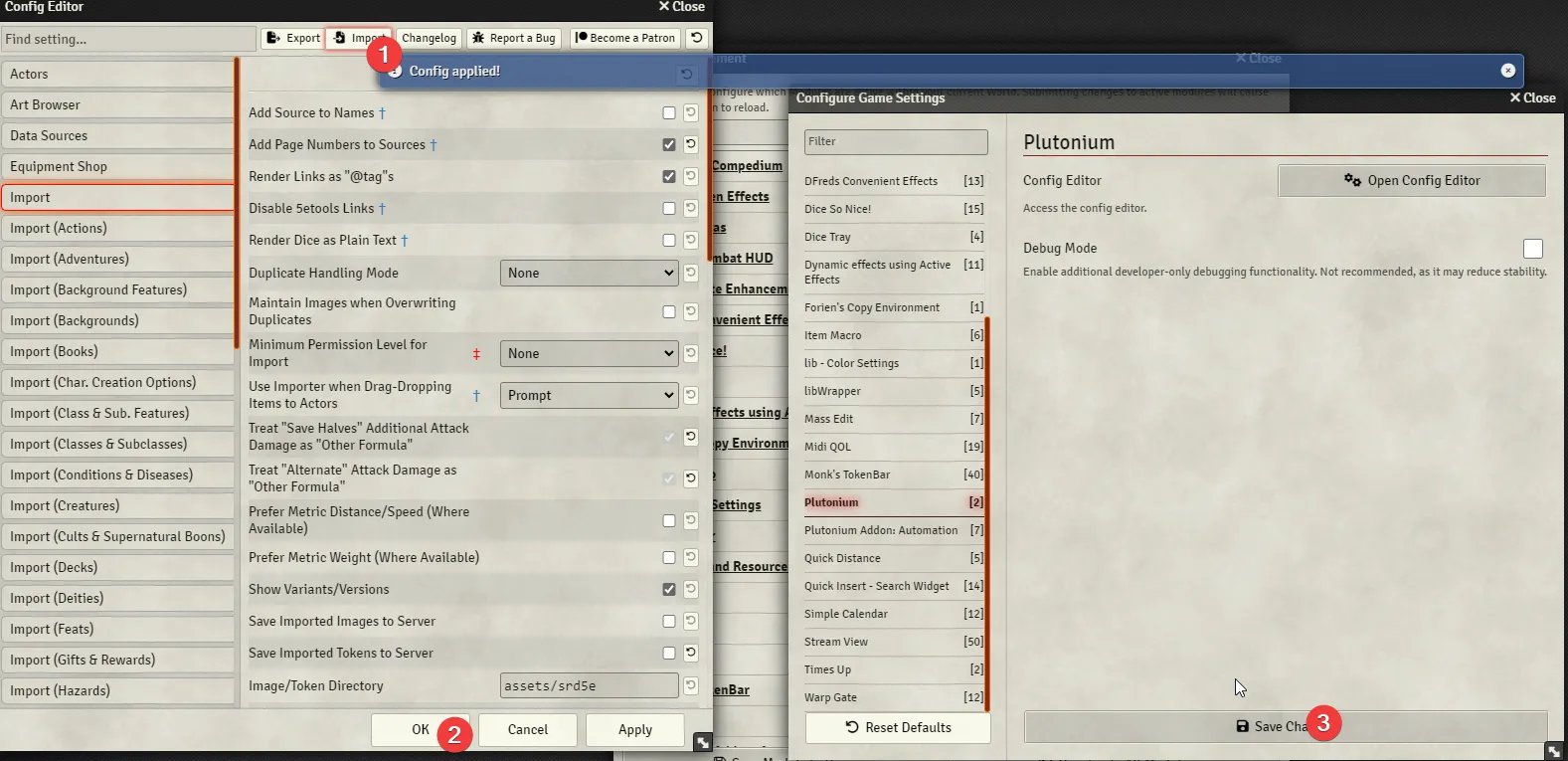The height and width of the screenshot is (761, 1568).
Task: Click reset icon next to Become a Patron
Action: (697, 38)
